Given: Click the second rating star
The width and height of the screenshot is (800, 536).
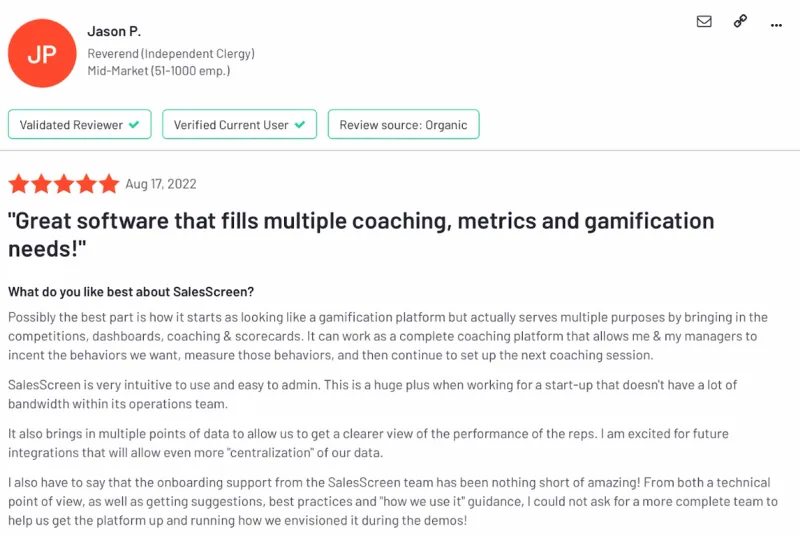Looking at the screenshot, I should (41, 184).
